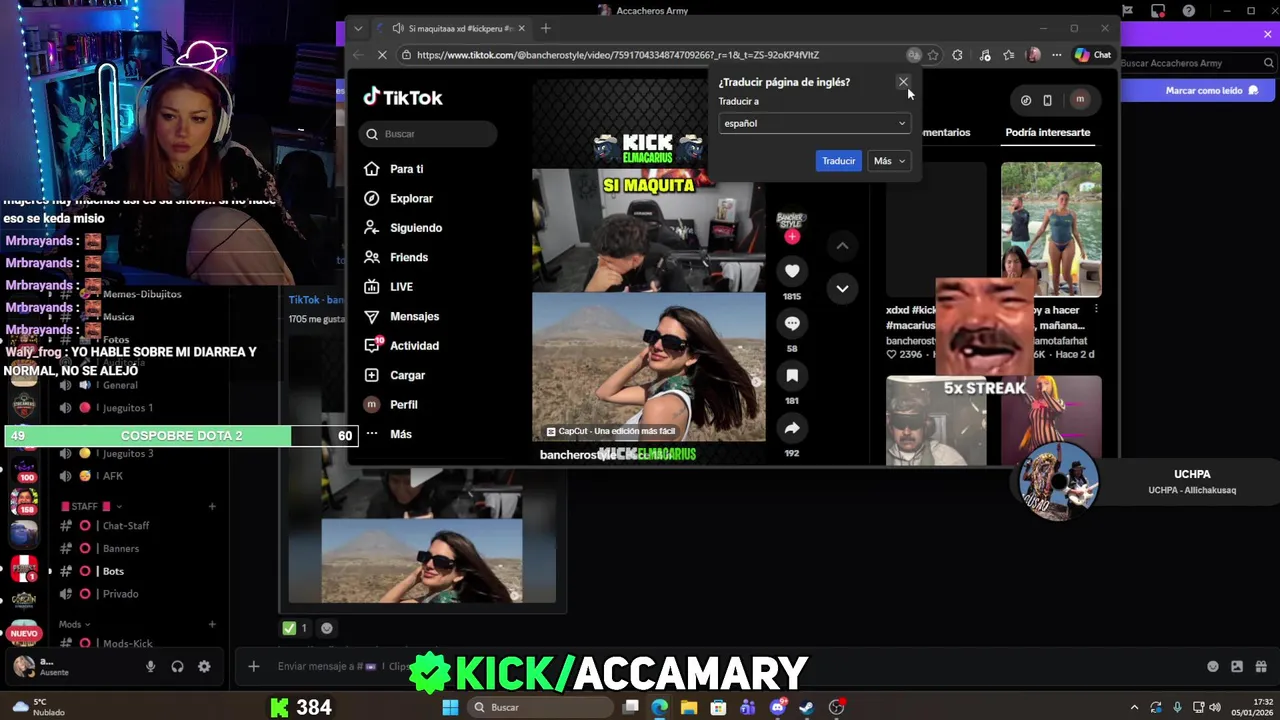Open the pilot headset video thumbnail
The width and height of the screenshot is (1280, 720).
[x=936, y=421]
